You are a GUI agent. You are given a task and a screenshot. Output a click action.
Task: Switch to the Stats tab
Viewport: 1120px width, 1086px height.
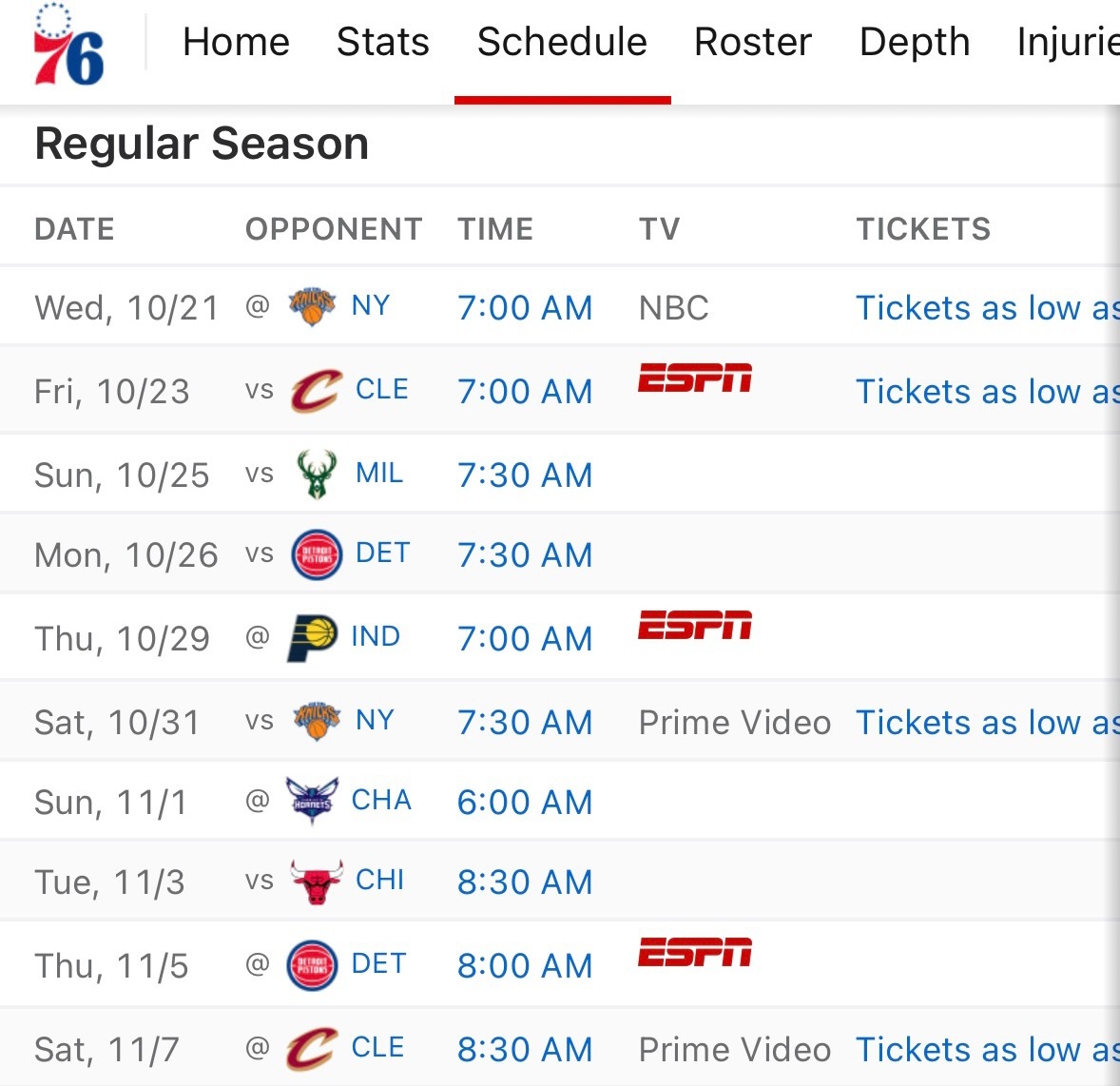tap(383, 42)
